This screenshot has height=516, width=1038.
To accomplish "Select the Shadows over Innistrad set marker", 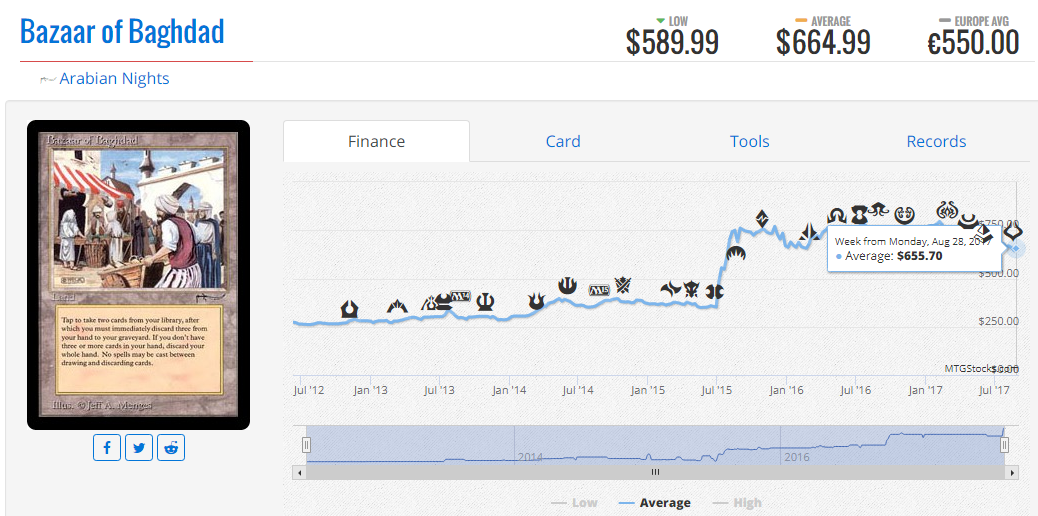I will click(x=837, y=216).
